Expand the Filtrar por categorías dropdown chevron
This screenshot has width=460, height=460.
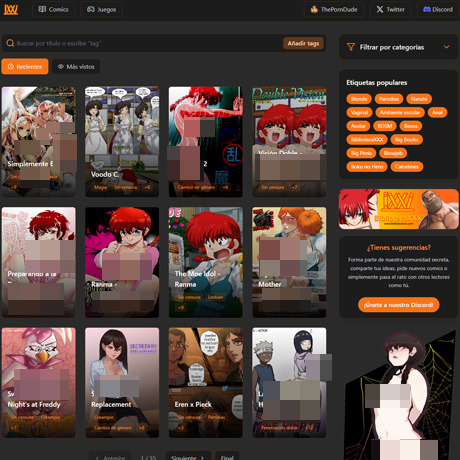[x=446, y=47]
